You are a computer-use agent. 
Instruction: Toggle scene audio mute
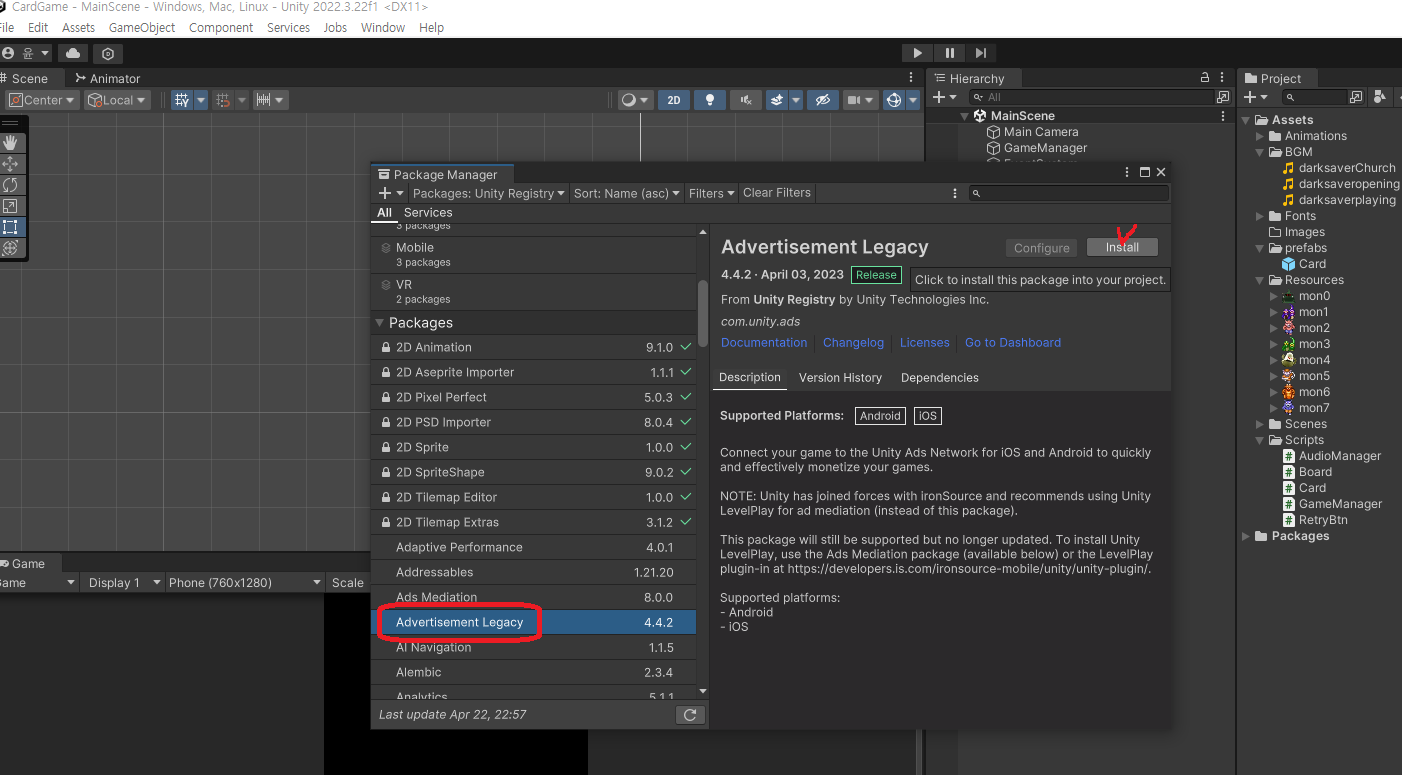coord(746,100)
